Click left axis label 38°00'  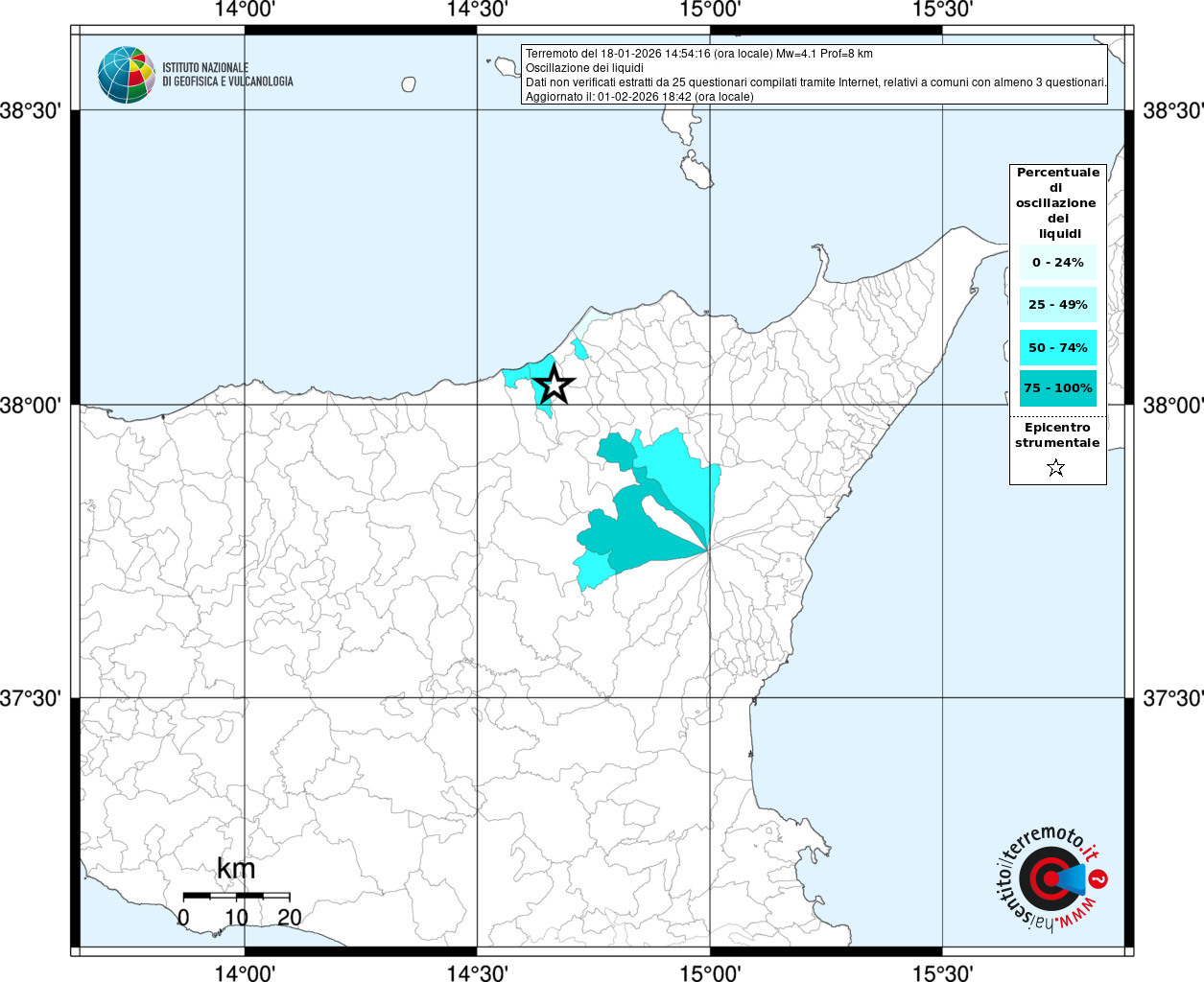pyautogui.click(x=31, y=406)
